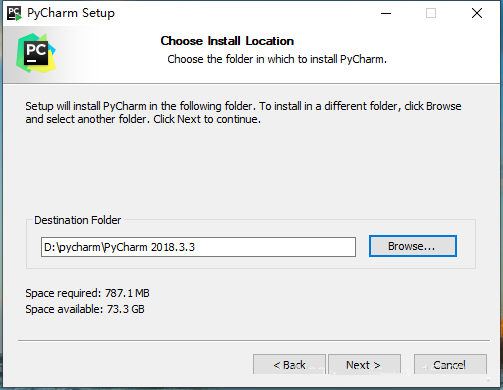Screen dimensions: 503x390
Task: Click the 'PyCharm Setup' window title text
Action: [71, 13]
